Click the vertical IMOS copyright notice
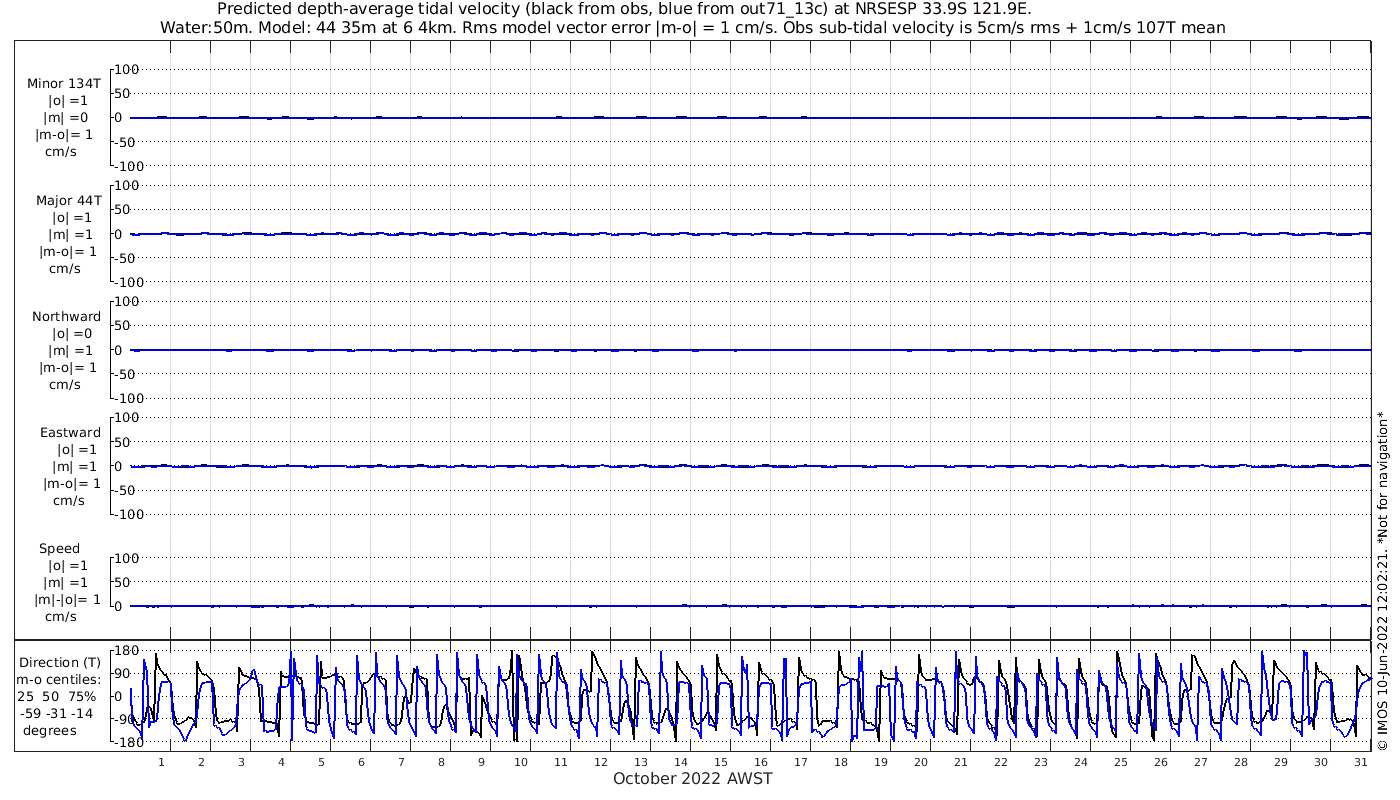This screenshot has width=1400, height=800. [1382, 581]
